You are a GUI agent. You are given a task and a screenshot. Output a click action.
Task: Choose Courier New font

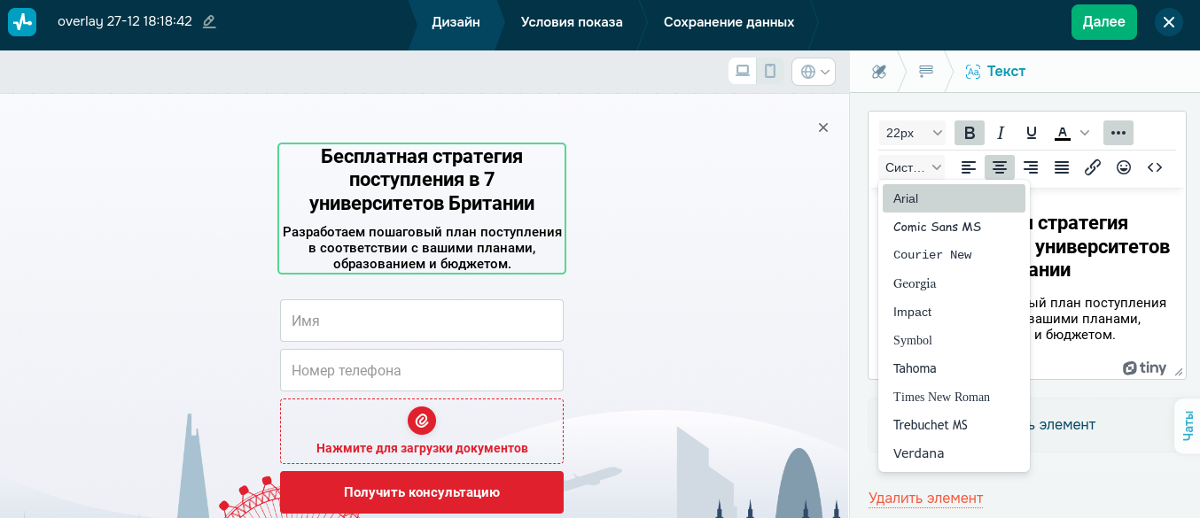954,255
